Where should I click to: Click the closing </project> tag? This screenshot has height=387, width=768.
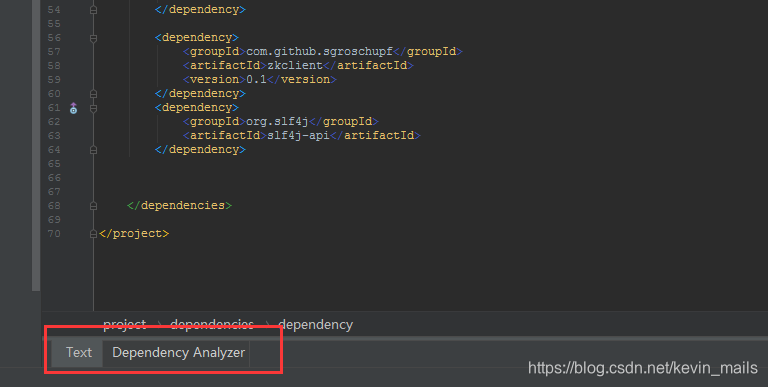134,234
